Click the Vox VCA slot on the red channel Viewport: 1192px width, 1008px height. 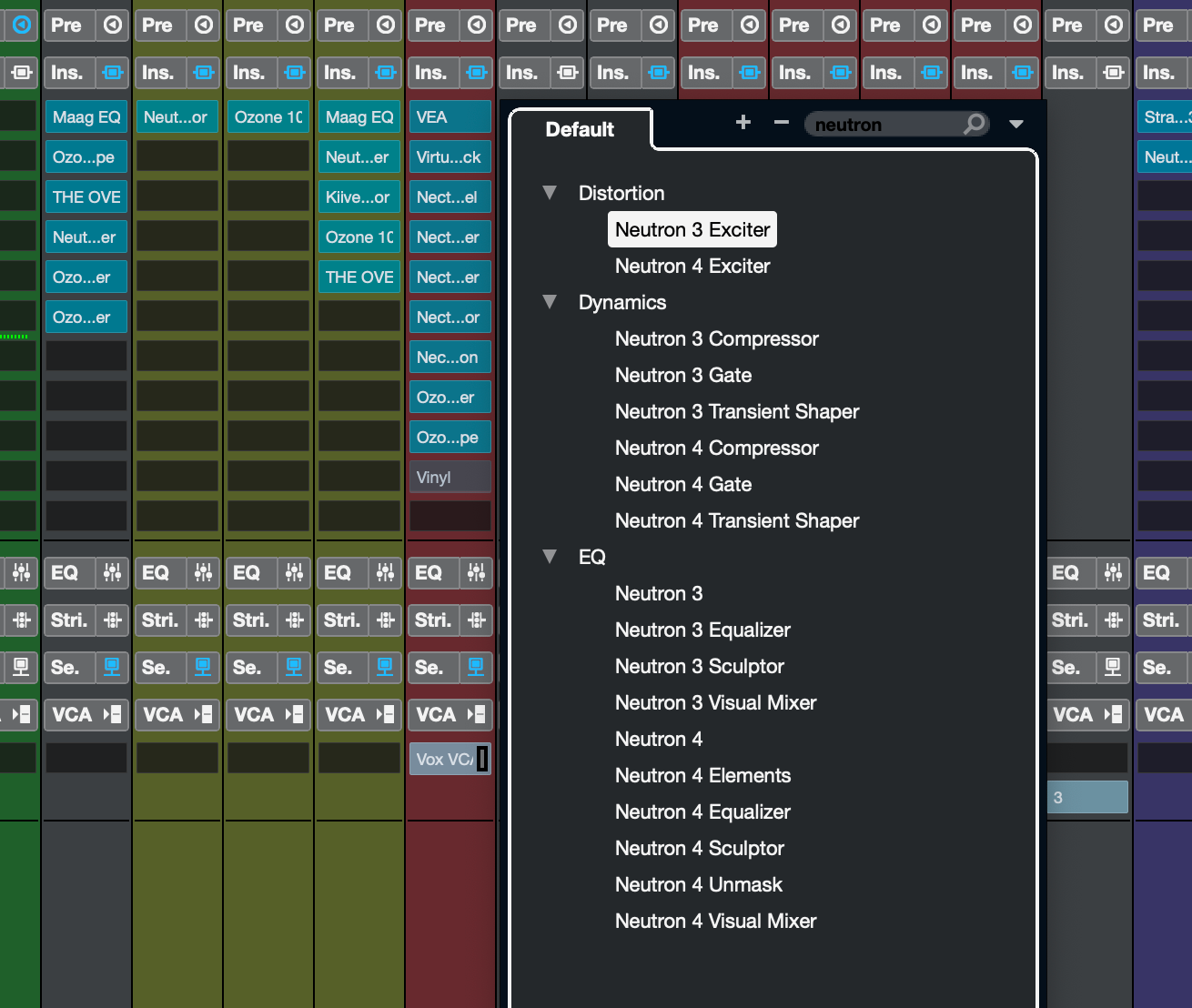pos(450,759)
